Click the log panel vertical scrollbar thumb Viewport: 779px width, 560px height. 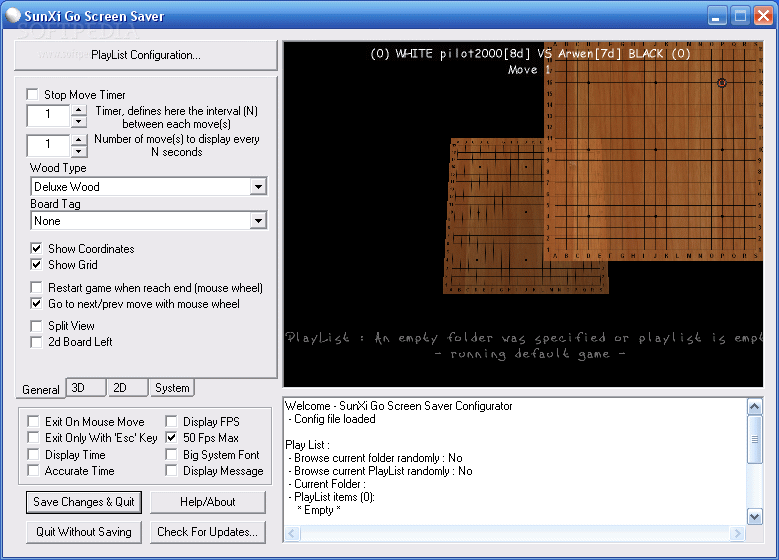(754, 439)
